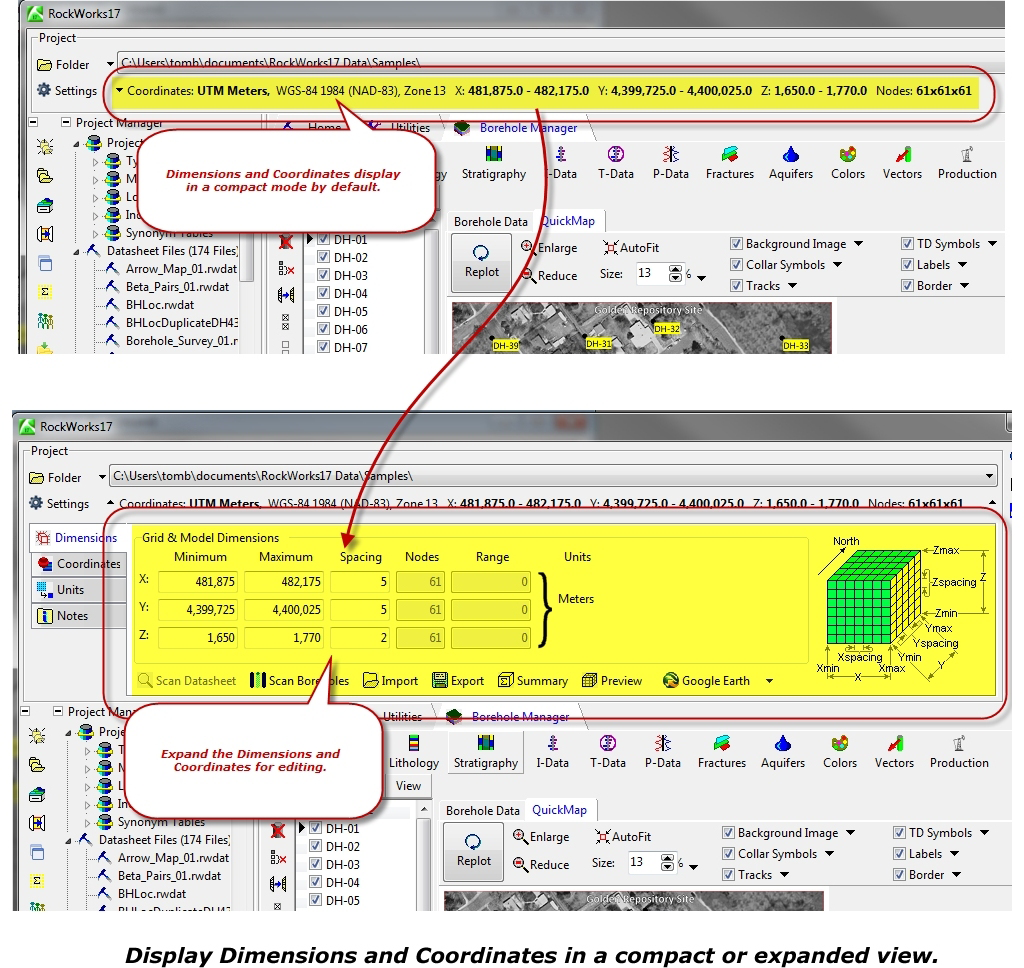The height and width of the screenshot is (968, 1024).
Task: Click View below Lithology in lower window
Action: 408,786
